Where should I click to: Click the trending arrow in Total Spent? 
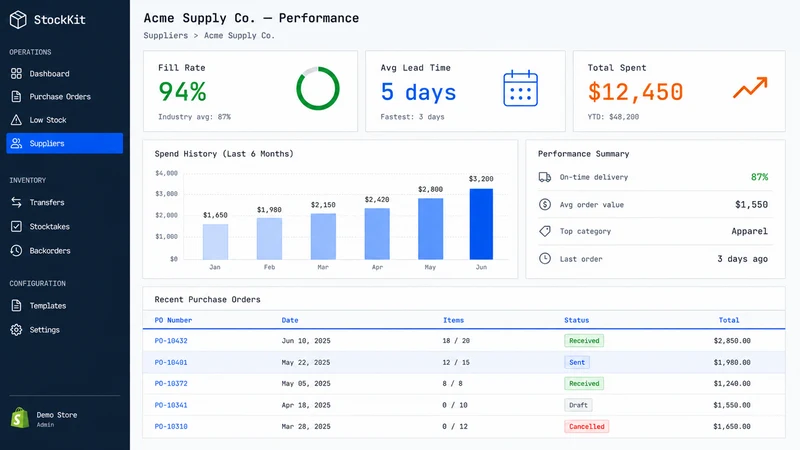[x=750, y=87]
